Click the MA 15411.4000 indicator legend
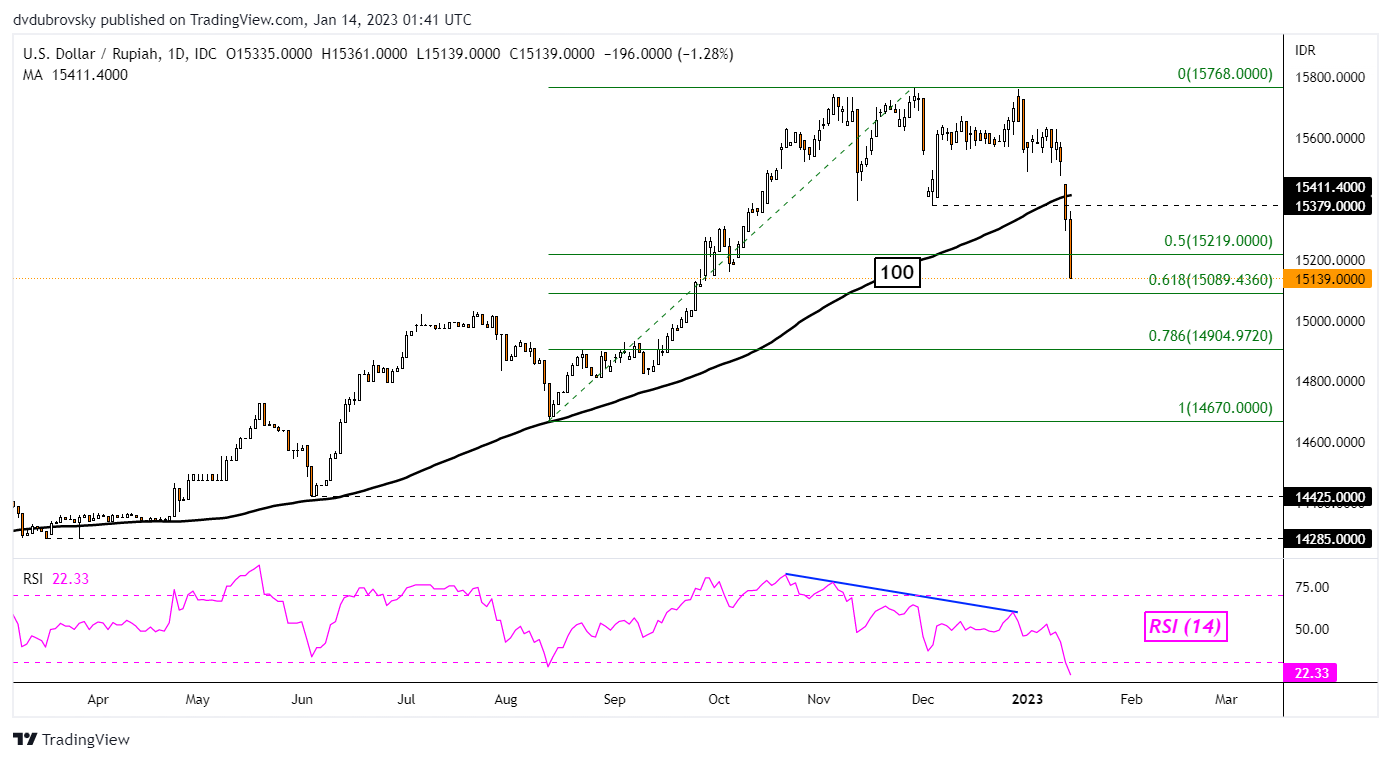 (x=75, y=74)
